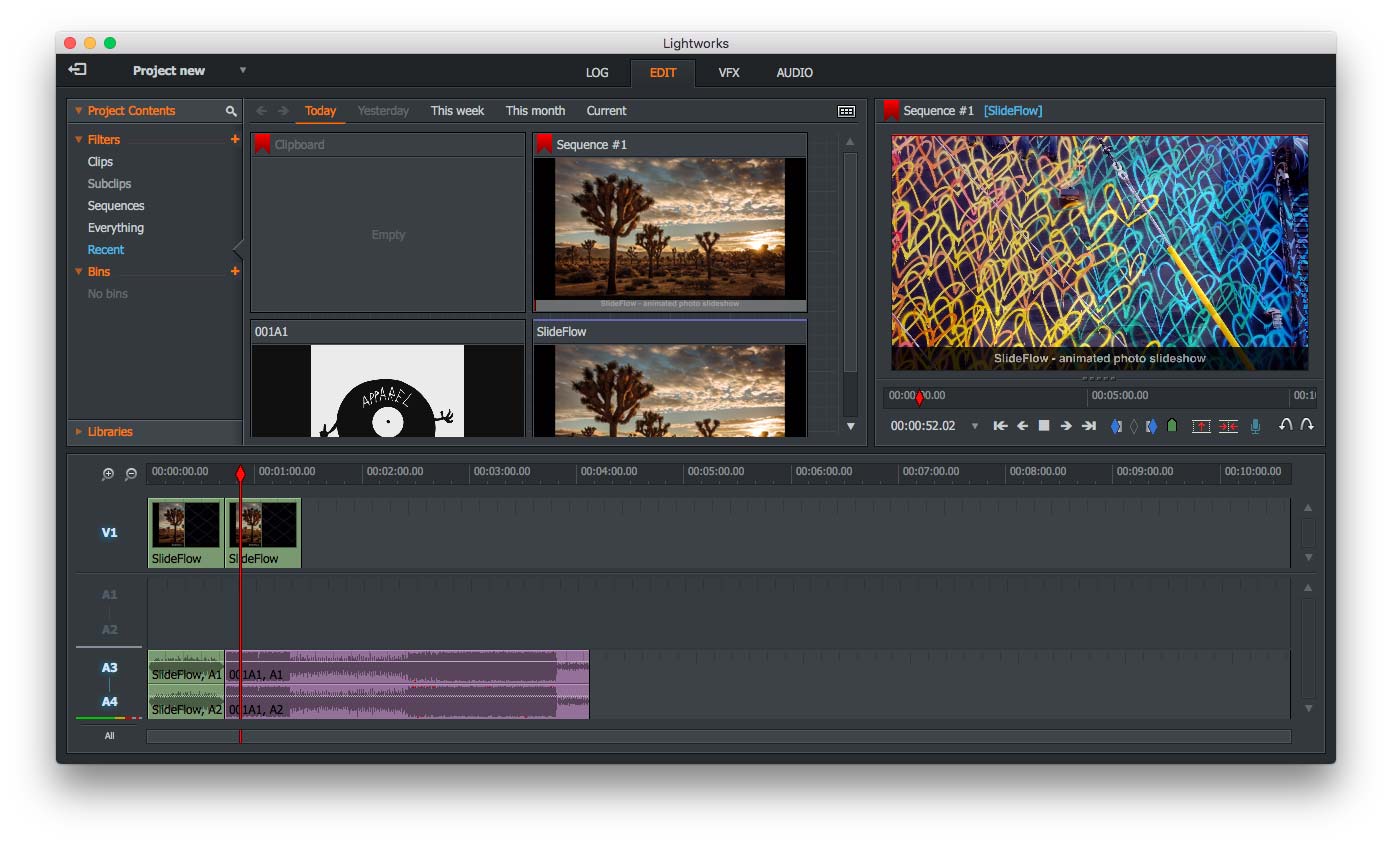
Task: Click the Sequence #1 tile red flag
Action: (544, 144)
